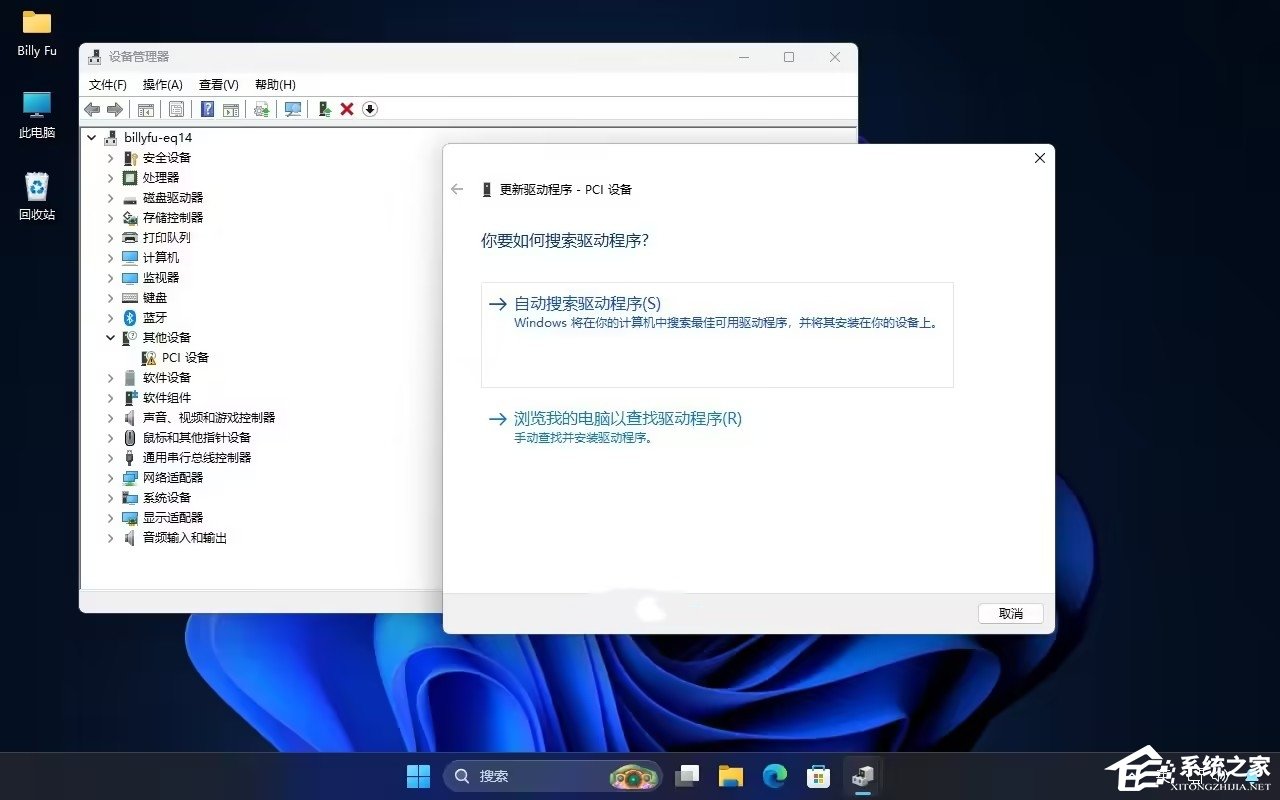Click the 处理器 processor chip icon
The height and width of the screenshot is (800, 1280).
(x=130, y=177)
